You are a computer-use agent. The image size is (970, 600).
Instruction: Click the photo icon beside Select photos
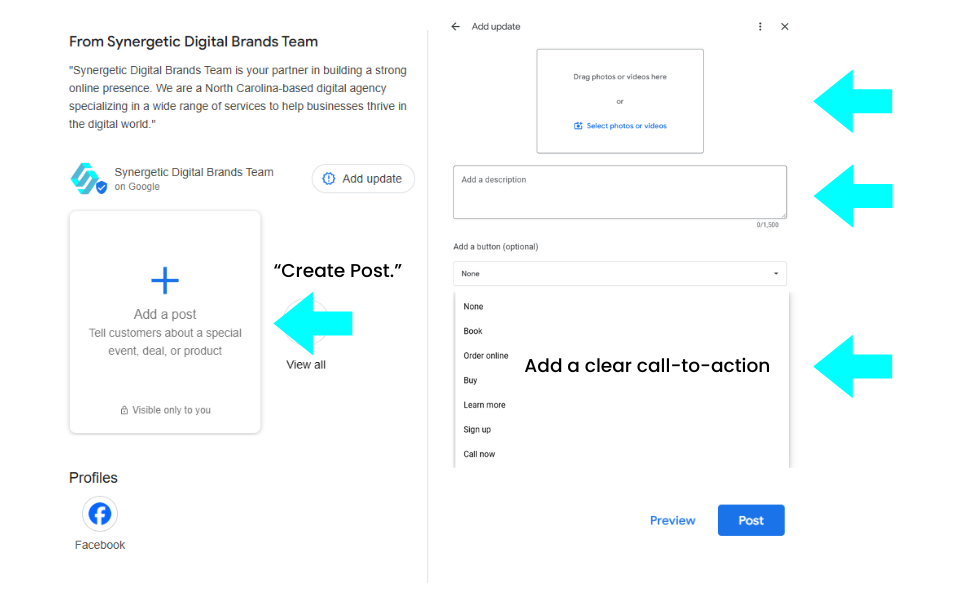click(578, 126)
